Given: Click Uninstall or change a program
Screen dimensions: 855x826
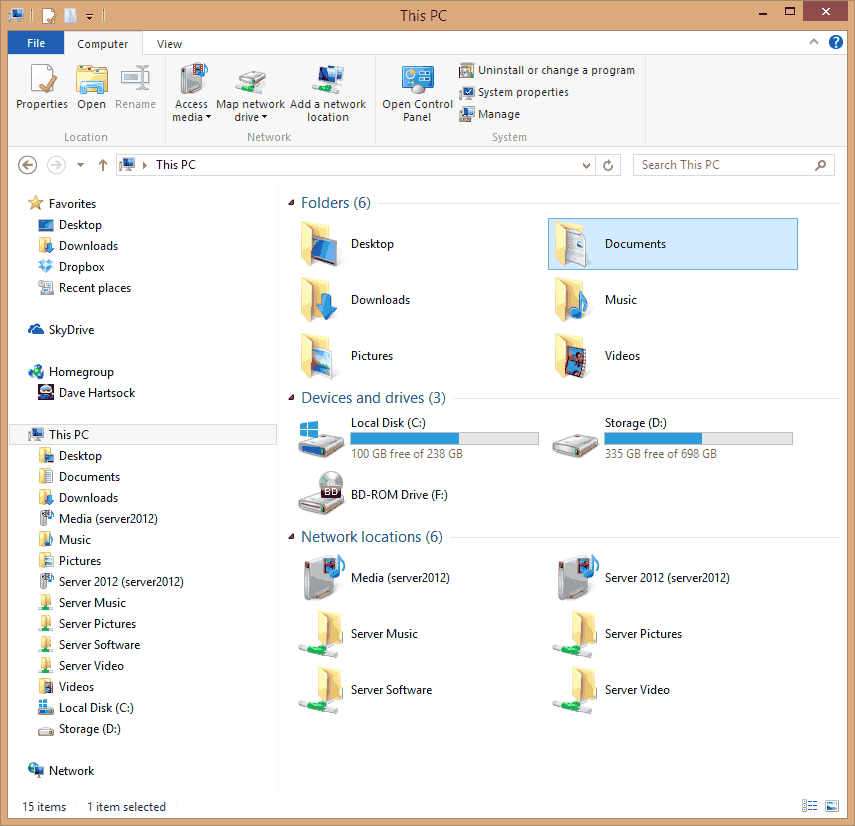Looking at the screenshot, I should coord(547,70).
